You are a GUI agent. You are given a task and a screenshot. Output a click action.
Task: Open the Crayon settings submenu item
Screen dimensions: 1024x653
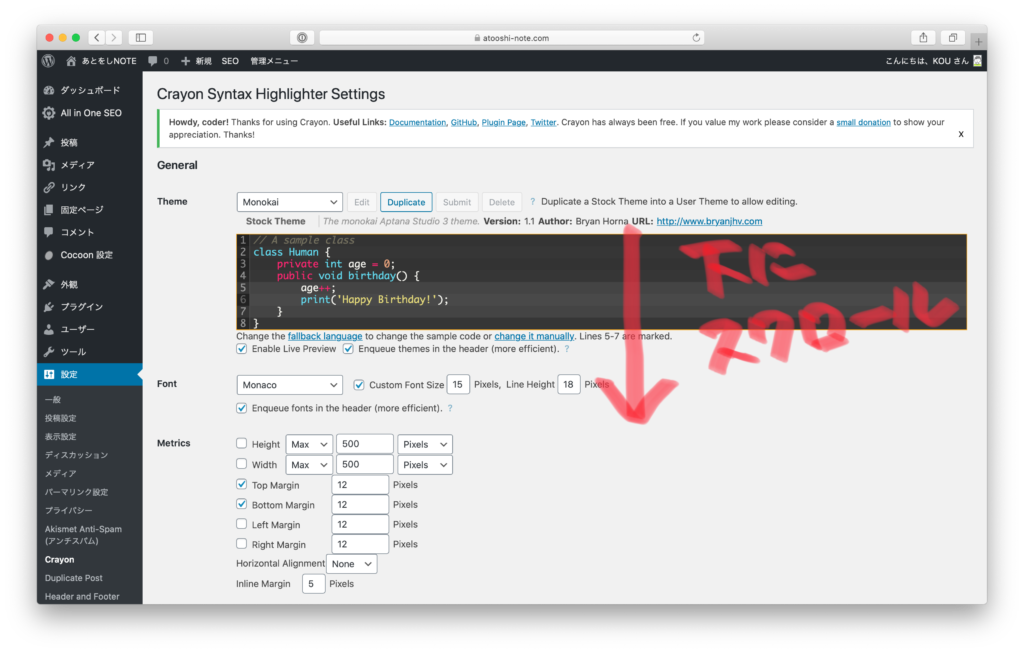point(60,560)
